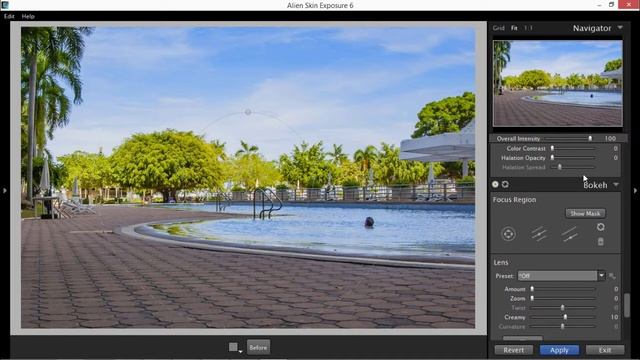640x360 pixels.
Task: Click the Lens Zoom value field
Action: (616, 298)
